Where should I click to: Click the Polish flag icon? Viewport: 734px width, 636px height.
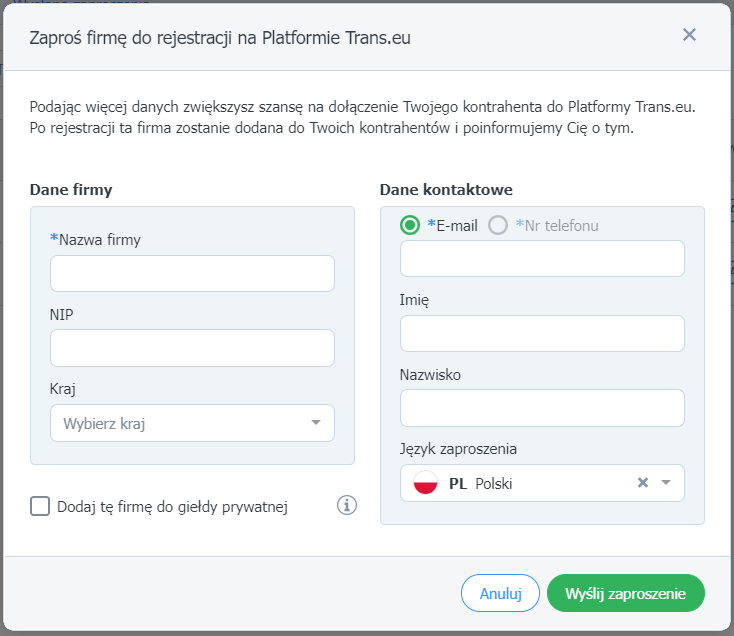[425, 482]
